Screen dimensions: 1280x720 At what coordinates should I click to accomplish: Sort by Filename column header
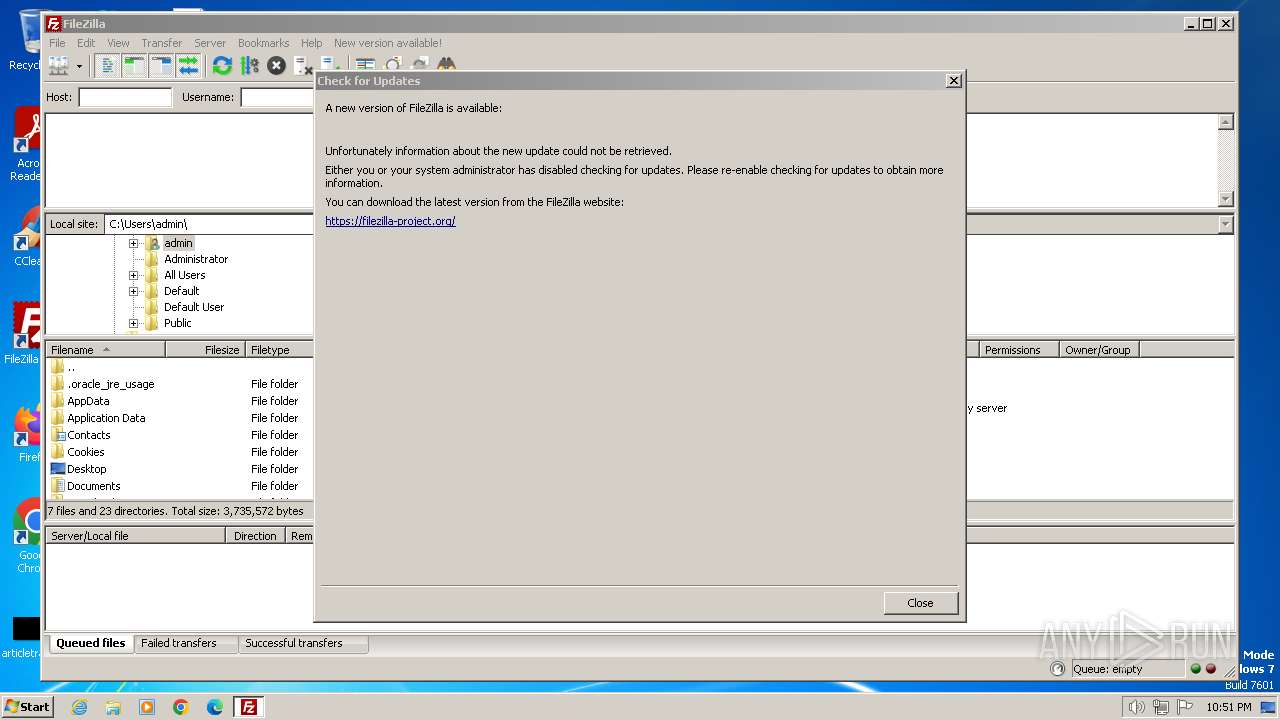pos(105,350)
